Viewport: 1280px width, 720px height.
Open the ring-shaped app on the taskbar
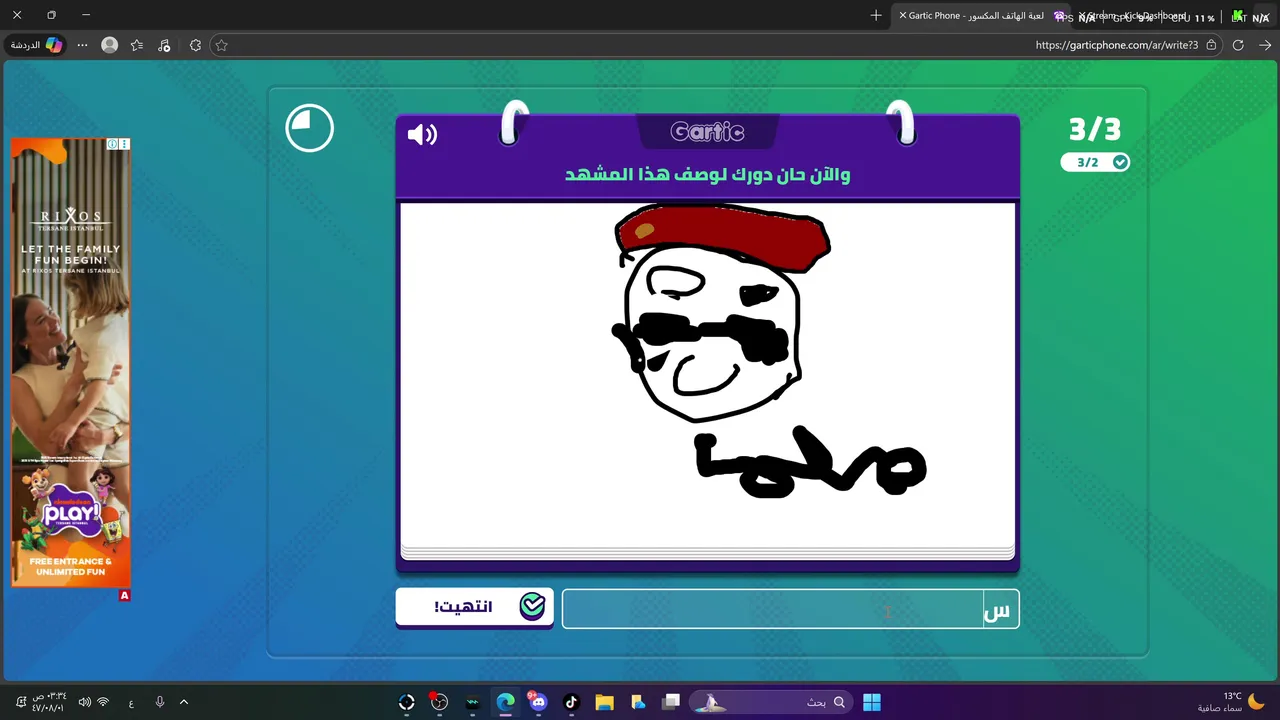pos(406,702)
